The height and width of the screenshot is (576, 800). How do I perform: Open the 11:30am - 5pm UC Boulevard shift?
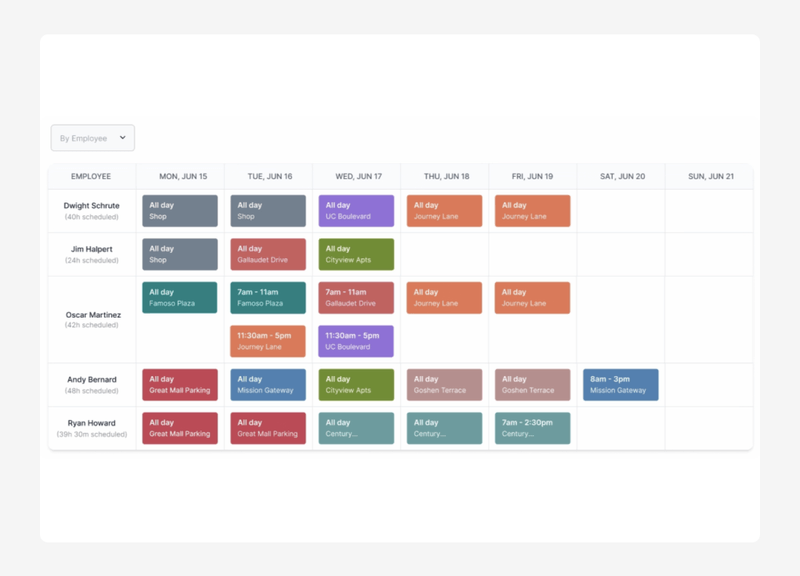coord(355,341)
